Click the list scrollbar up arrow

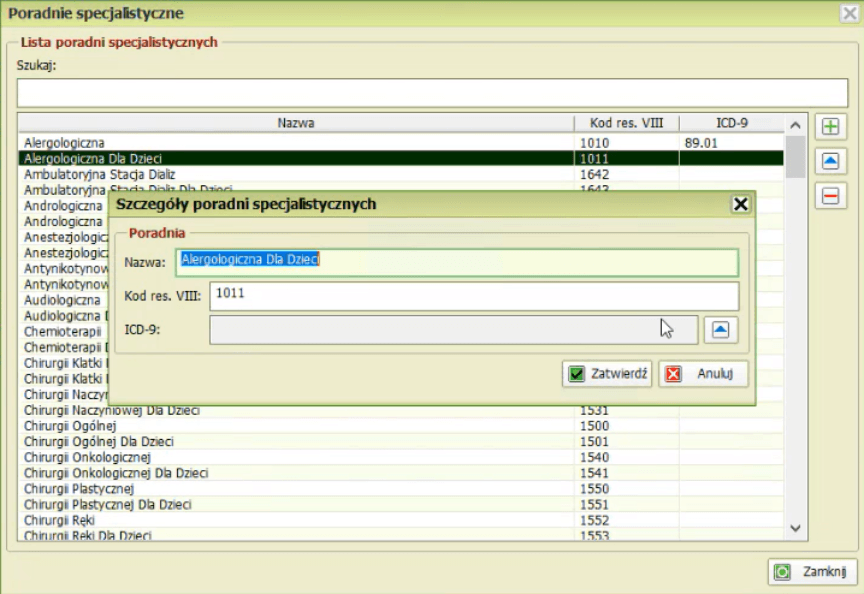[x=795, y=125]
